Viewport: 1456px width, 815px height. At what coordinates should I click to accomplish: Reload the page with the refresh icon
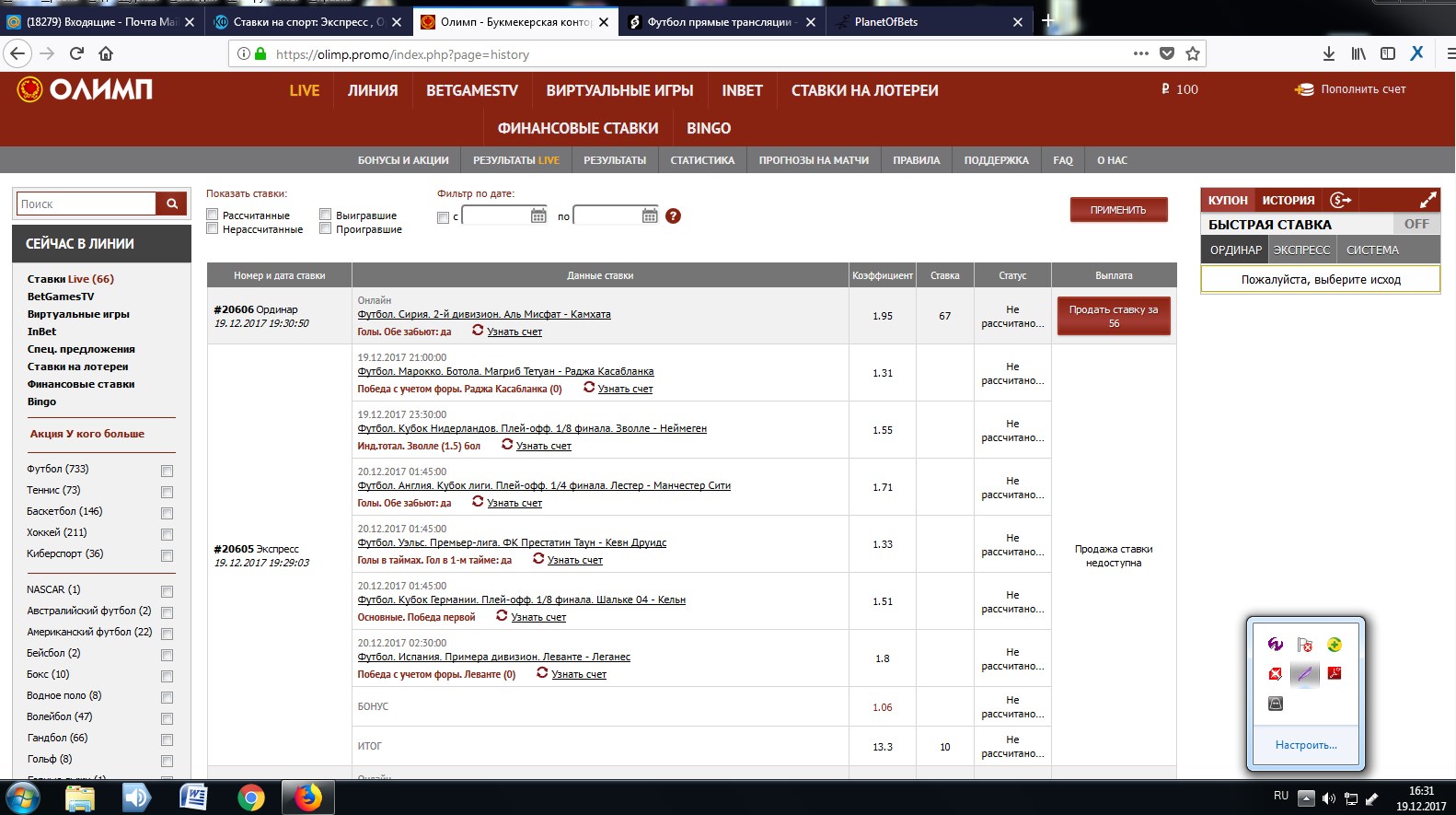(76, 53)
